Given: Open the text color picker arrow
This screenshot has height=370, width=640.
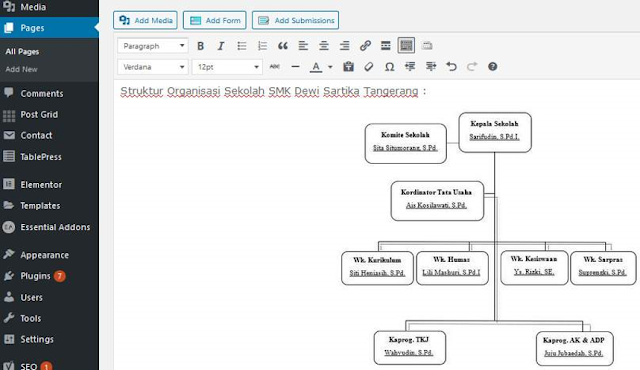Looking at the screenshot, I should 330,67.
